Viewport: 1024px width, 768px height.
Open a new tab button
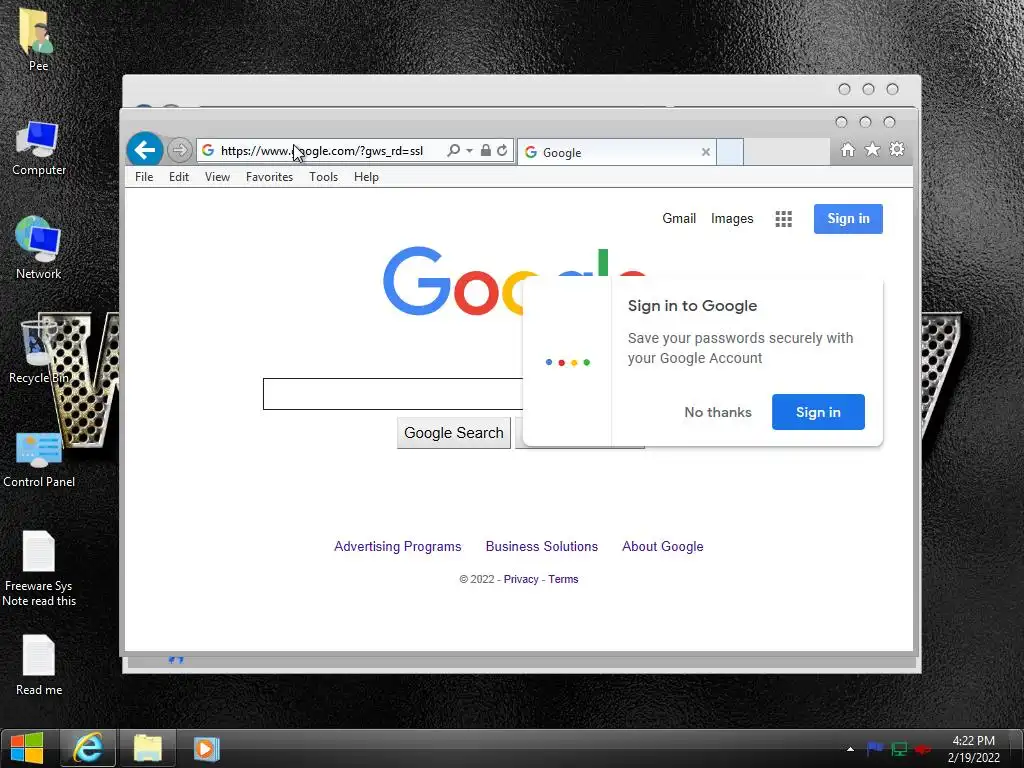click(x=730, y=152)
